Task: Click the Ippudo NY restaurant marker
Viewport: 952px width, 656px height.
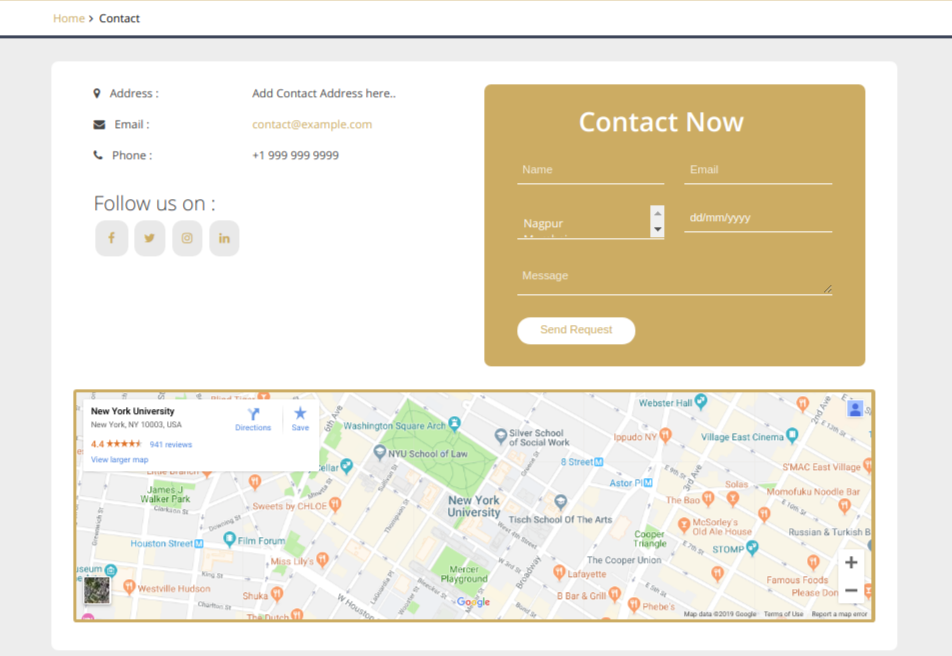Action: [665, 435]
